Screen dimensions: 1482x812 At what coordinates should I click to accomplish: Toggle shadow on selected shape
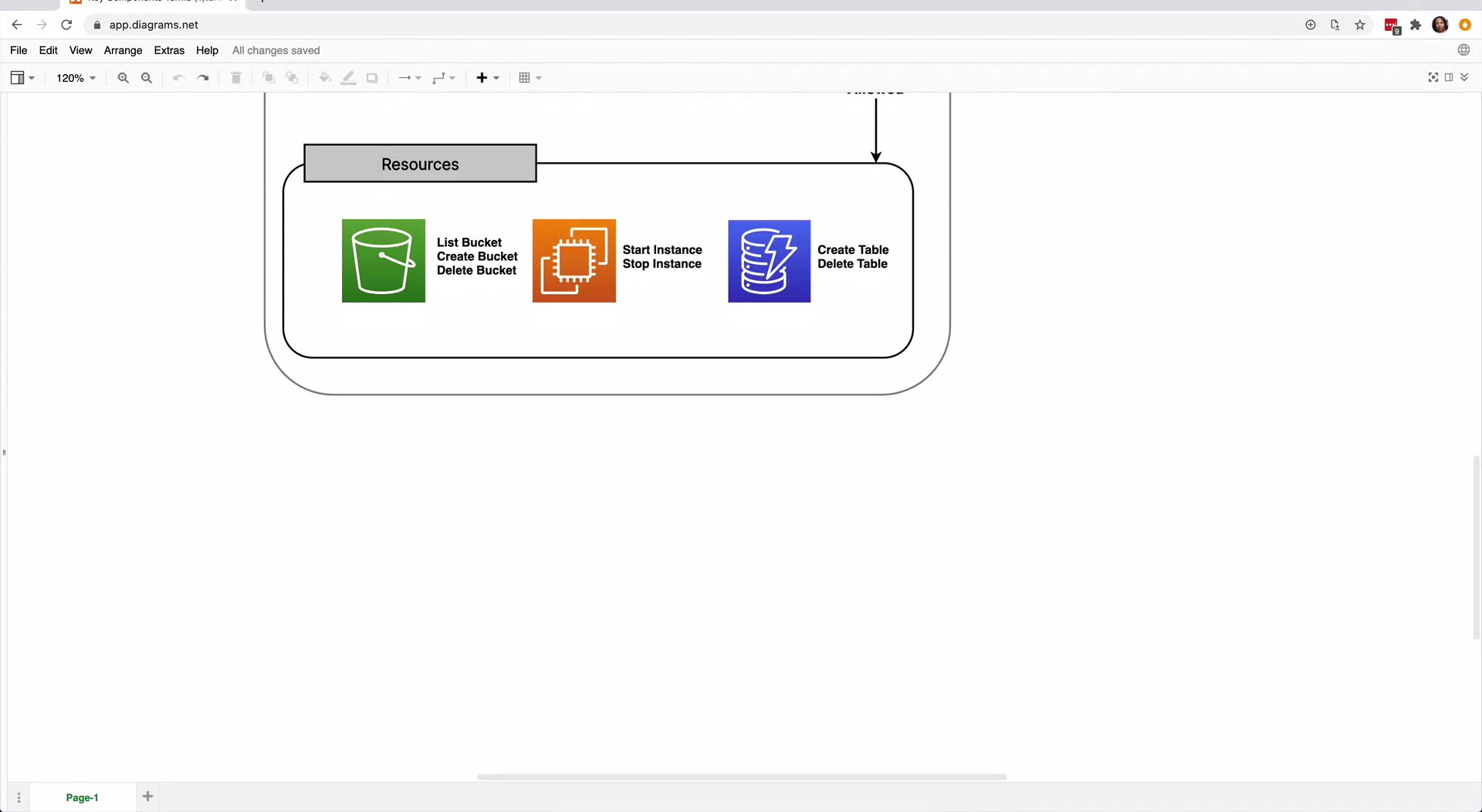pos(372,78)
